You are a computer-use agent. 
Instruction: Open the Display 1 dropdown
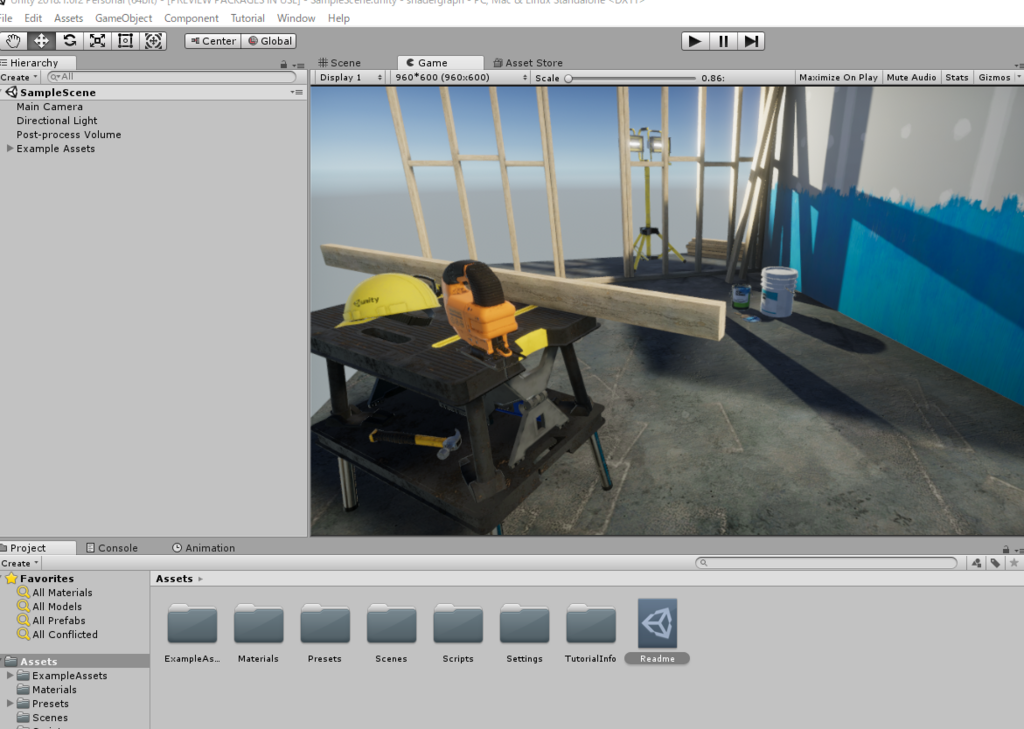[x=351, y=77]
